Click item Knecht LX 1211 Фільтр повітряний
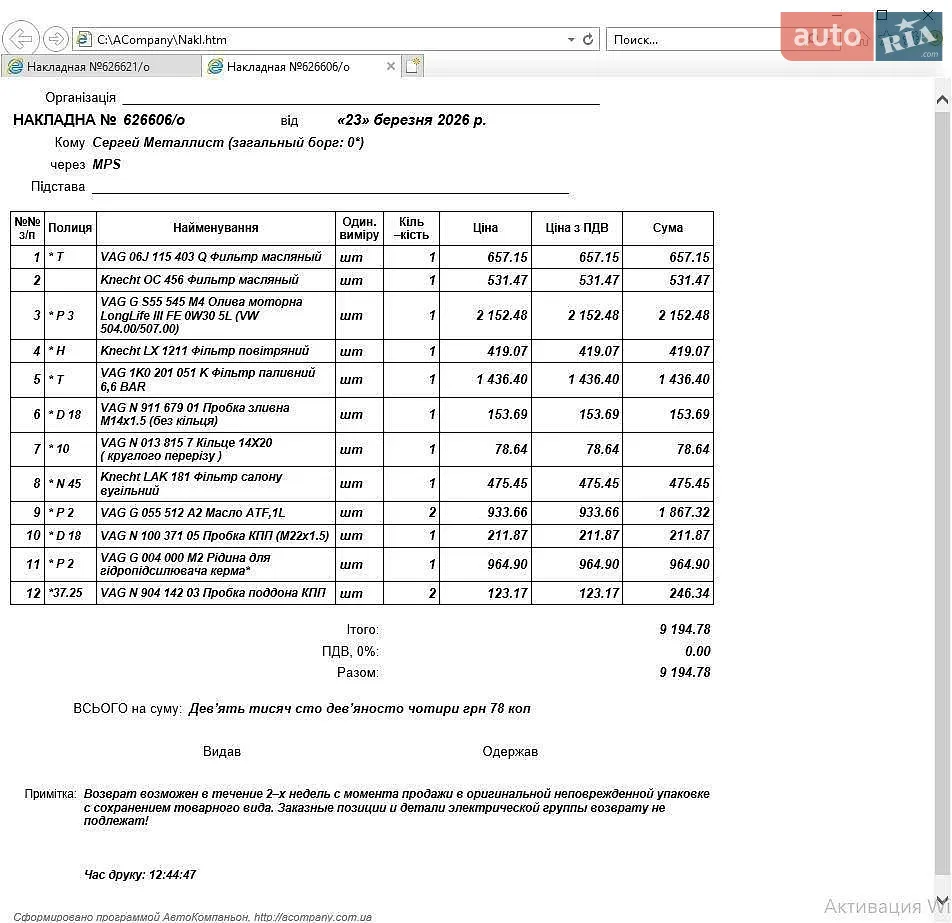The width and height of the screenshot is (952, 923). pyautogui.click(x=205, y=351)
